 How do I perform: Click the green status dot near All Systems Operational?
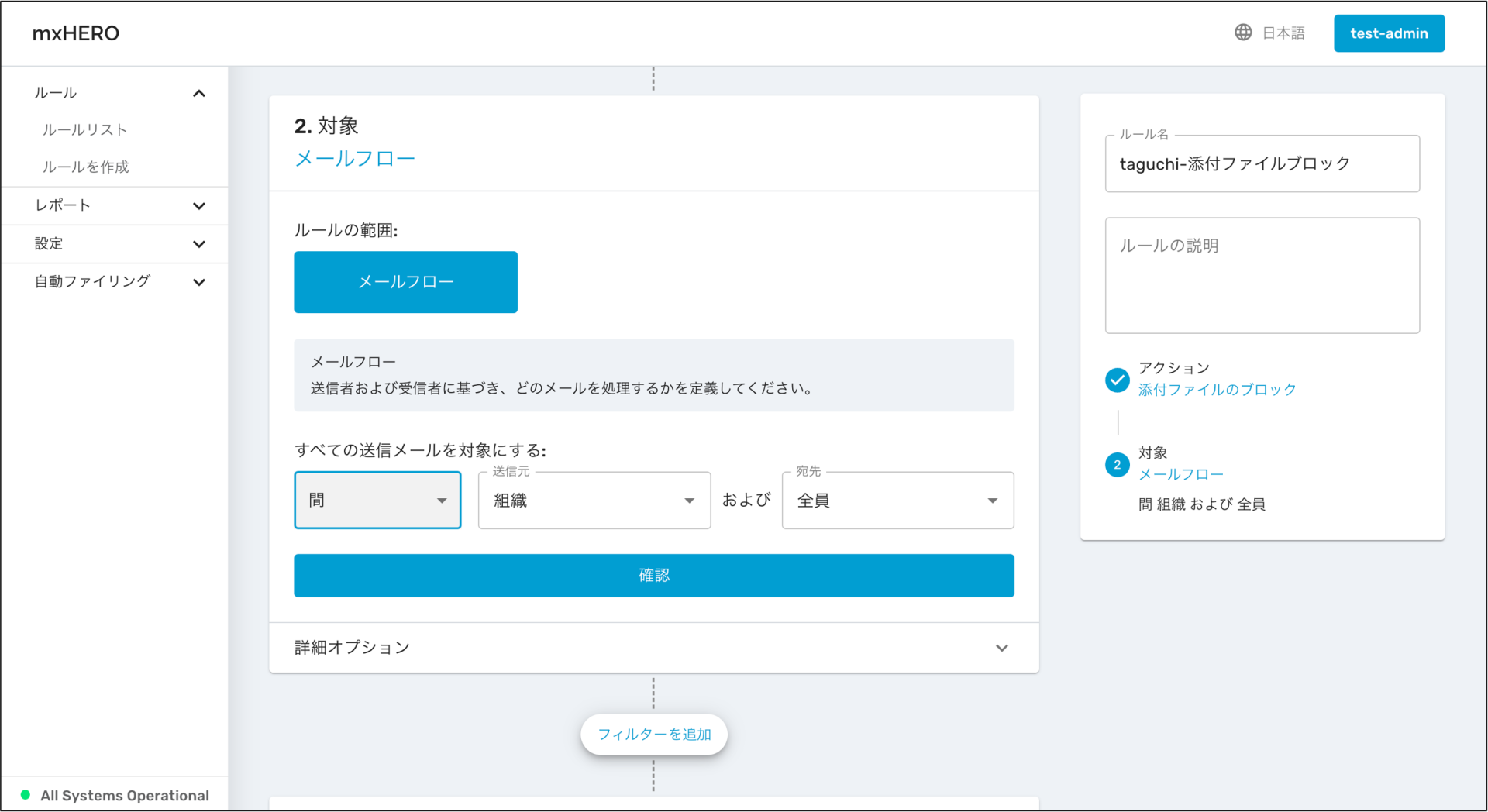point(24,795)
